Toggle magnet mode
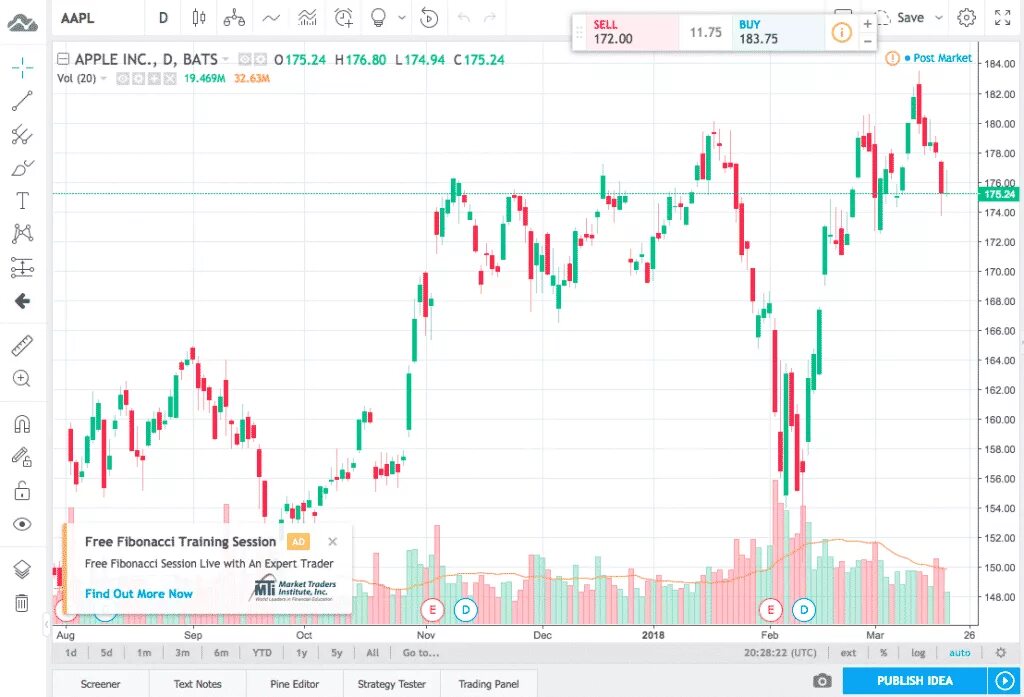Image resolution: width=1024 pixels, height=697 pixels. [x=22, y=424]
